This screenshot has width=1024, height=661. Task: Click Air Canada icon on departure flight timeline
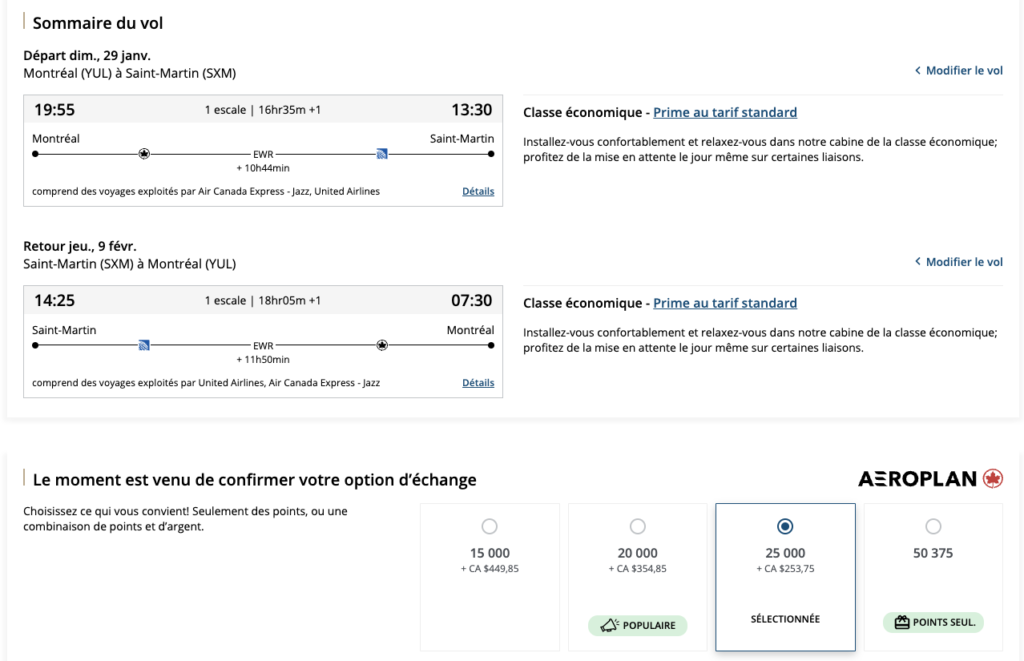(144, 154)
